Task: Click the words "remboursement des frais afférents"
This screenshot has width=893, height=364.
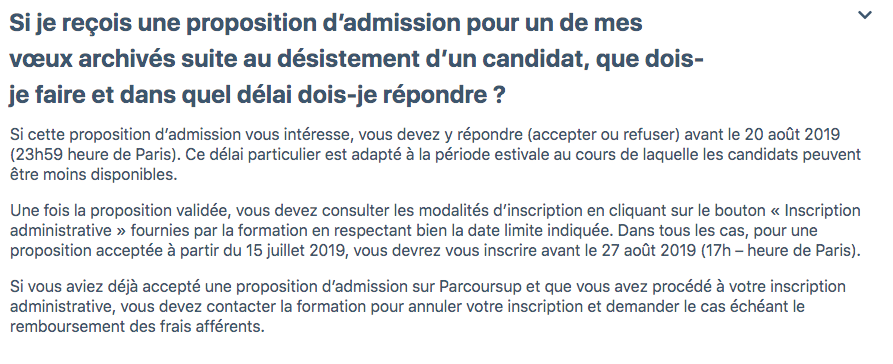Action: point(136,327)
